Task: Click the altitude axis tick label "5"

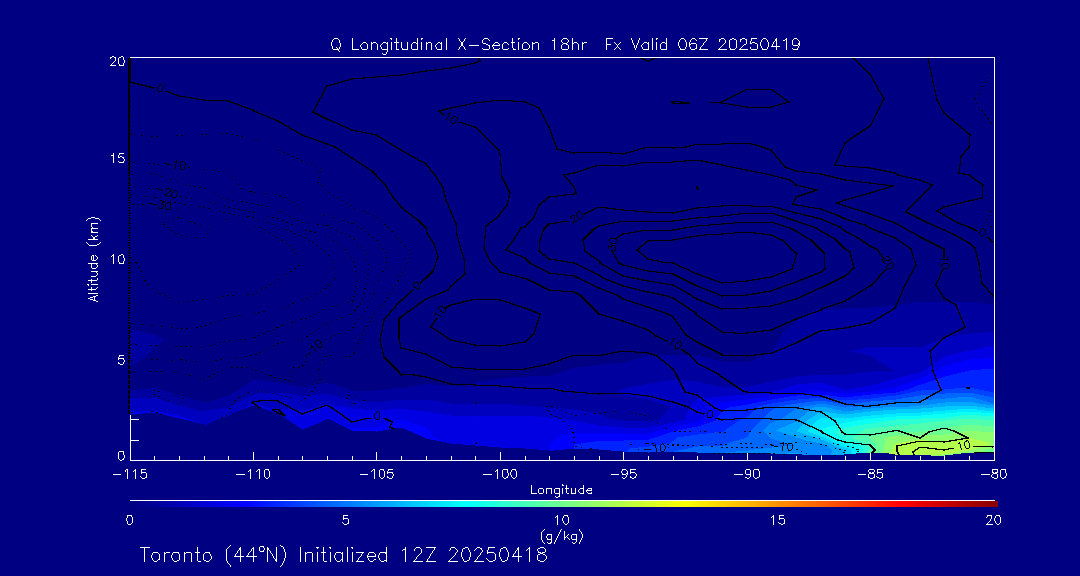Action: [x=120, y=360]
